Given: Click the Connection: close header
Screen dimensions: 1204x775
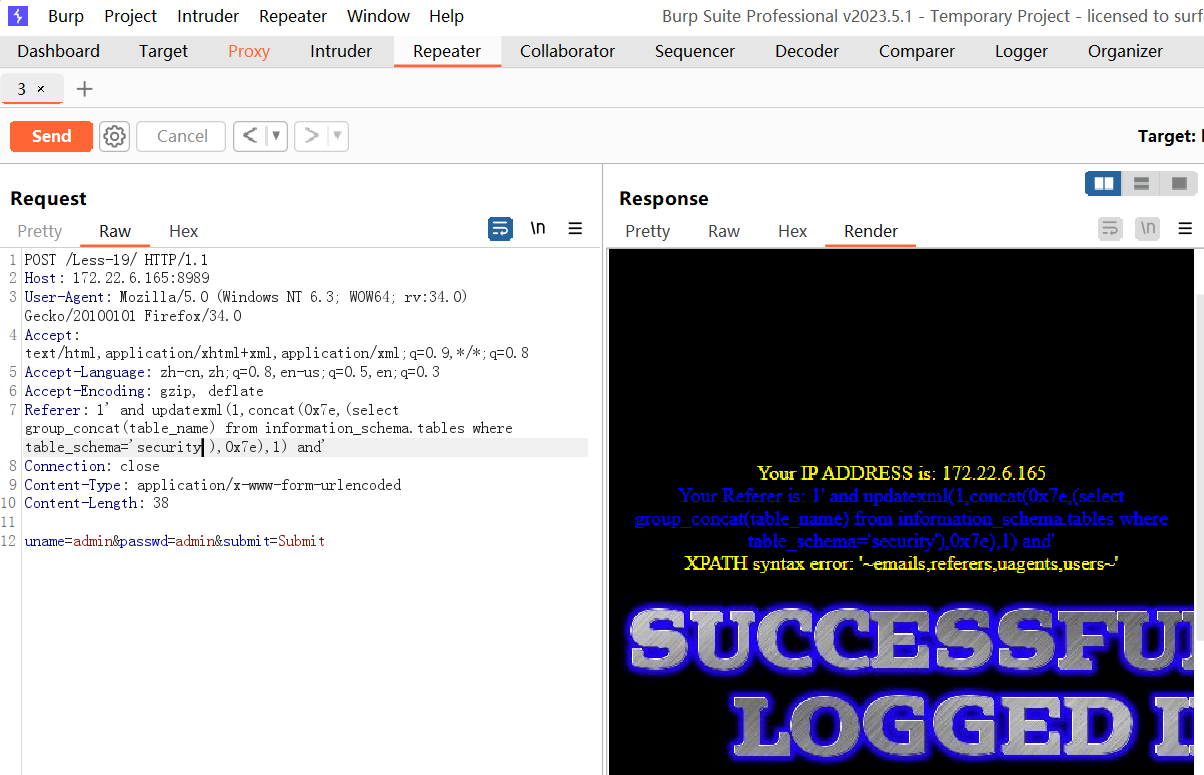Looking at the screenshot, I should (92, 466).
